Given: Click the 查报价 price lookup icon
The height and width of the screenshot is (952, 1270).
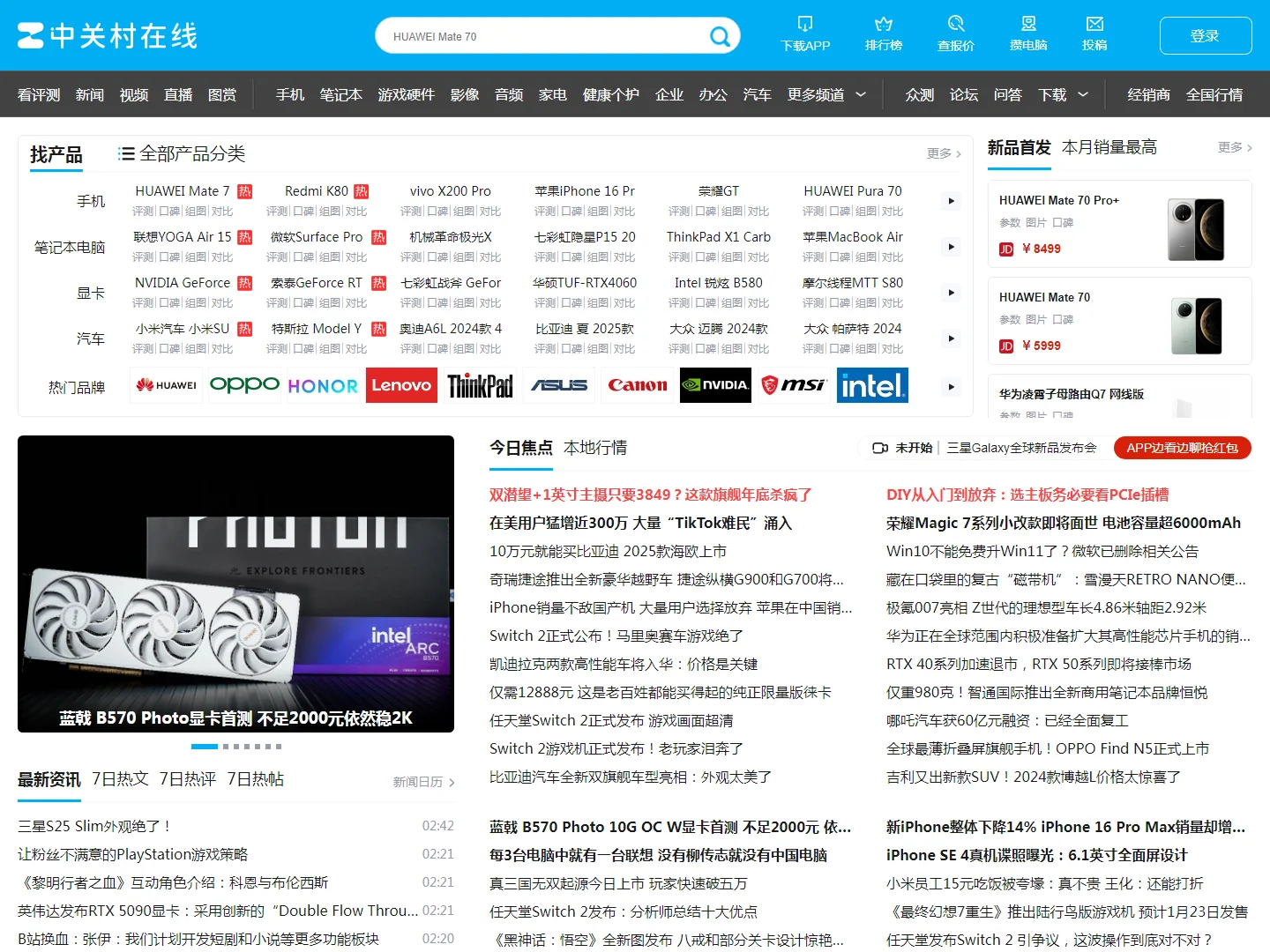Looking at the screenshot, I should pyautogui.click(x=956, y=24).
